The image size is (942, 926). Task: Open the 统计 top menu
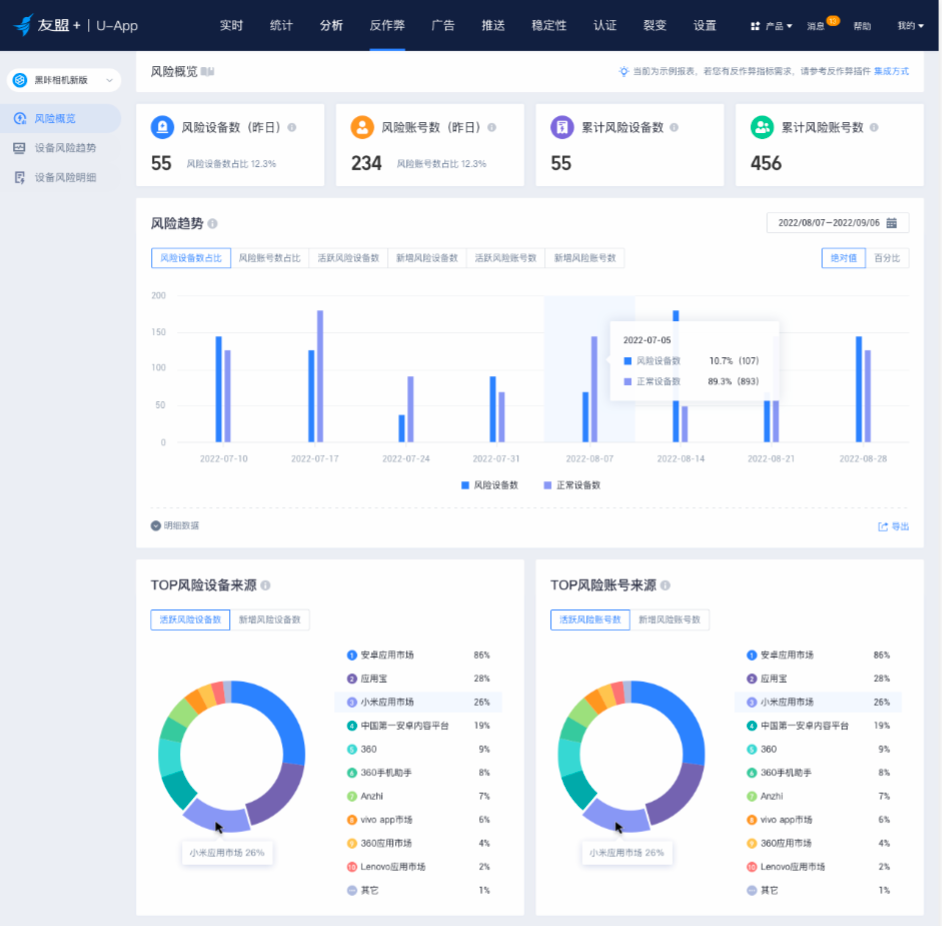click(281, 26)
